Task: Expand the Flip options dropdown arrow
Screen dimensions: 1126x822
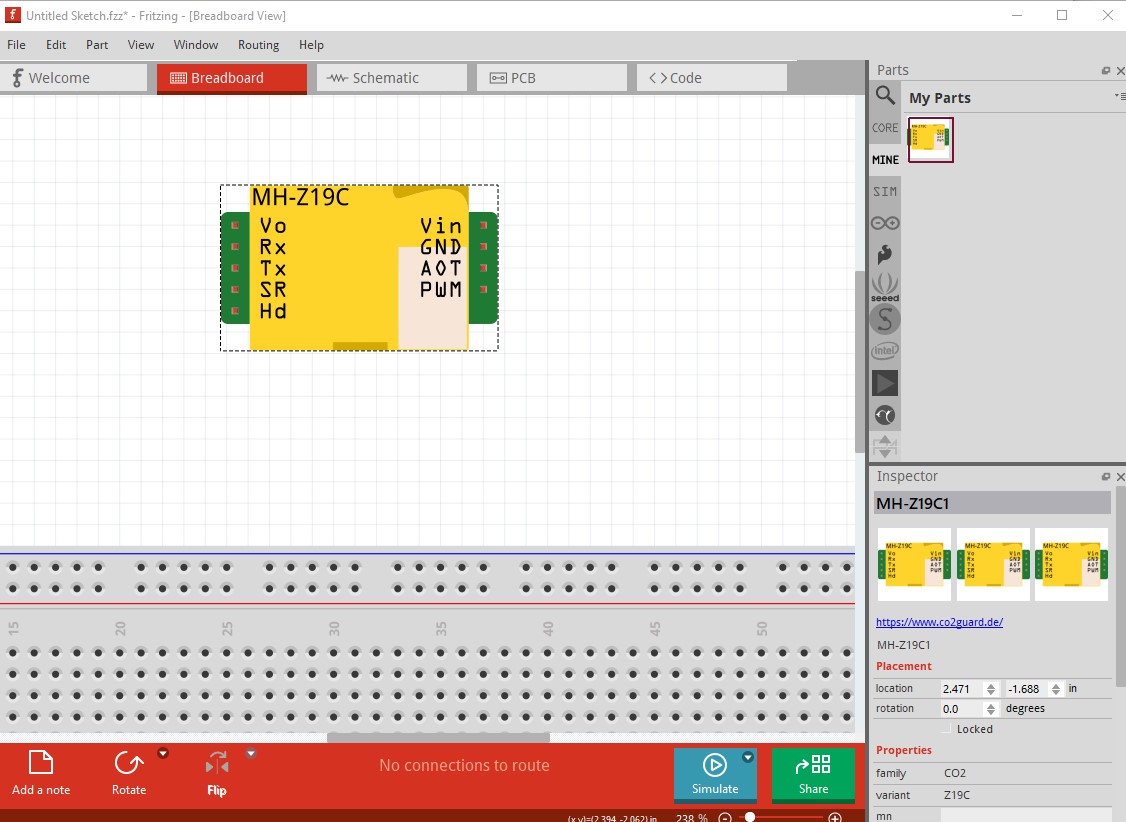Action: (x=251, y=753)
